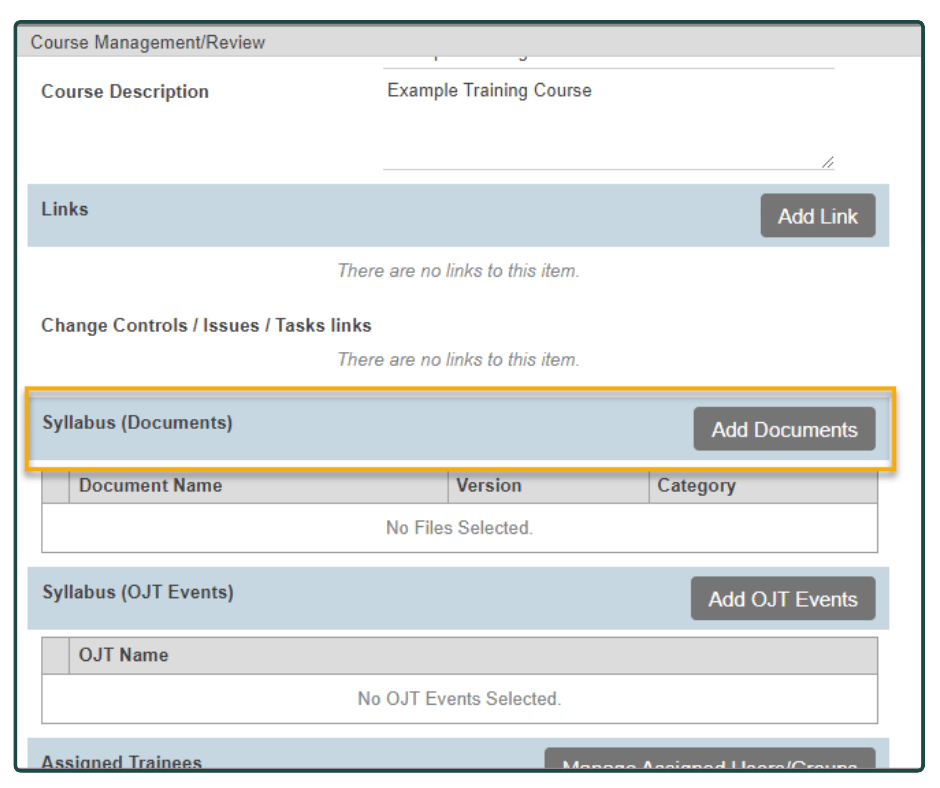Grab the Course Description textarea resize handle
Viewport: 940px width, 788px height.
[827, 162]
